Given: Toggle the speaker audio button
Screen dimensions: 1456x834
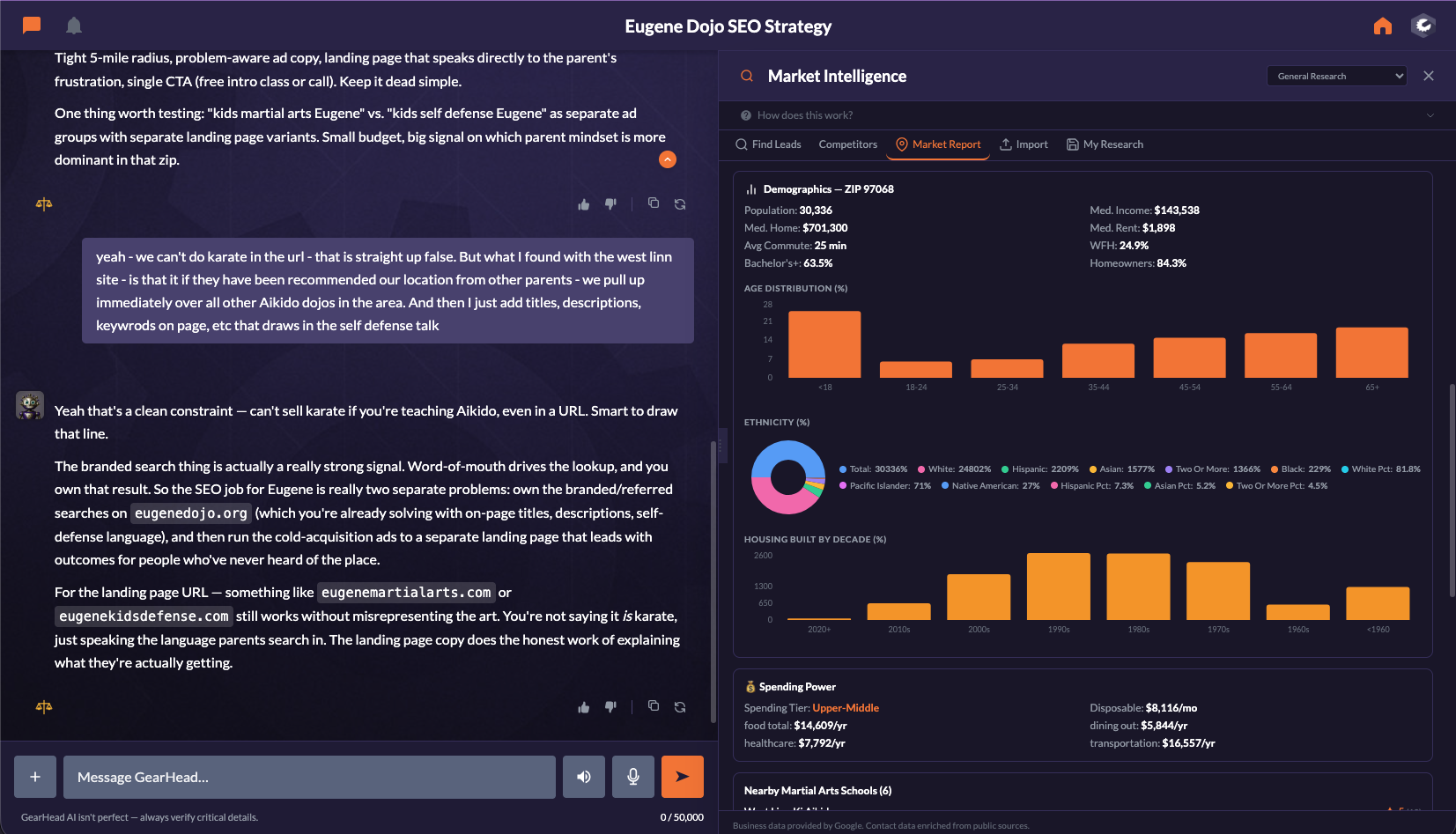Looking at the screenshot, I should [584, 777].
